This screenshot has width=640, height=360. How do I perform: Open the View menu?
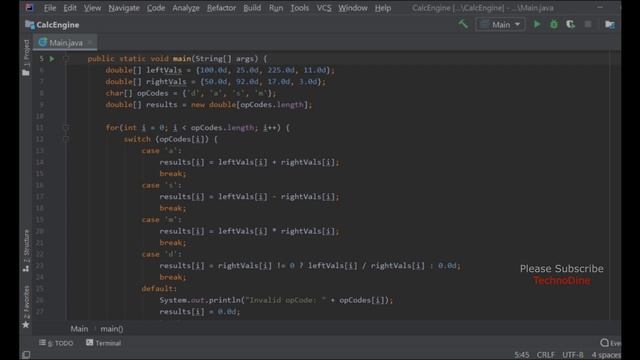click(x=92, y=8)
